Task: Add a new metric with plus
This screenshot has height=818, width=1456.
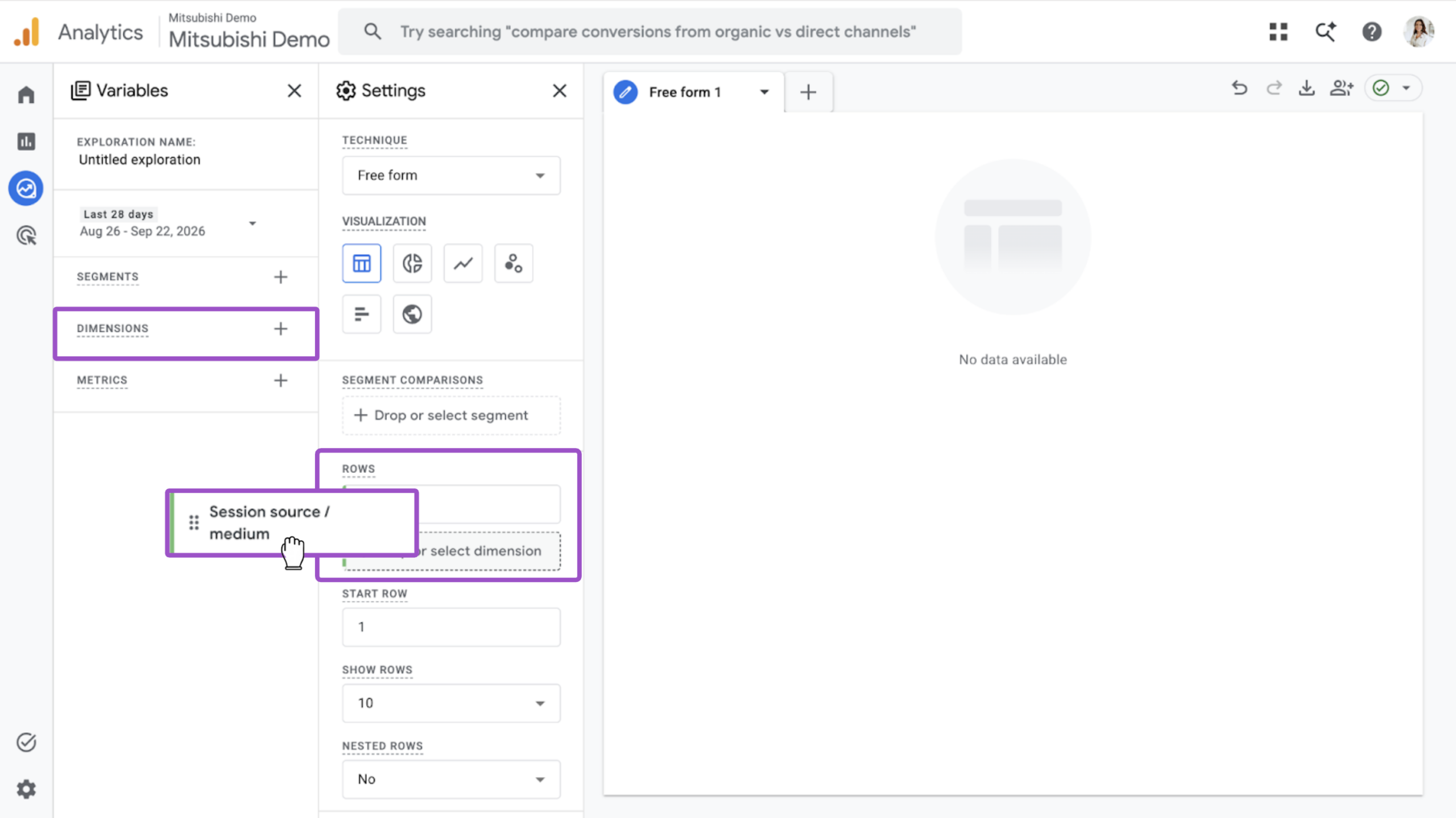Action: tap(280, 380)
